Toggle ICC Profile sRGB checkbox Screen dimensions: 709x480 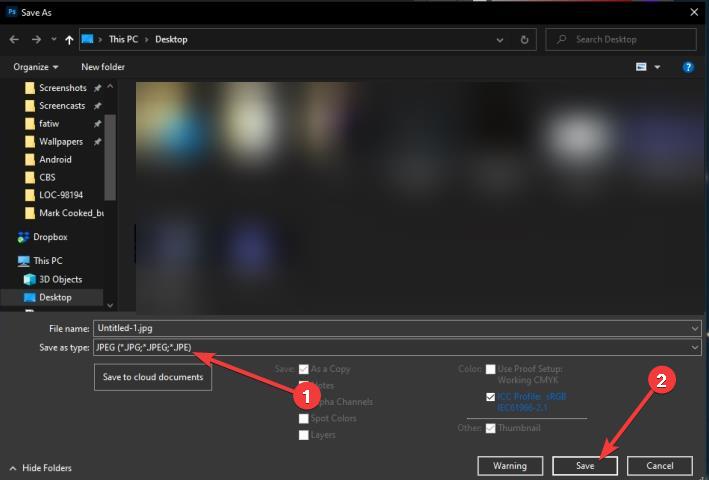pos(491,397)
